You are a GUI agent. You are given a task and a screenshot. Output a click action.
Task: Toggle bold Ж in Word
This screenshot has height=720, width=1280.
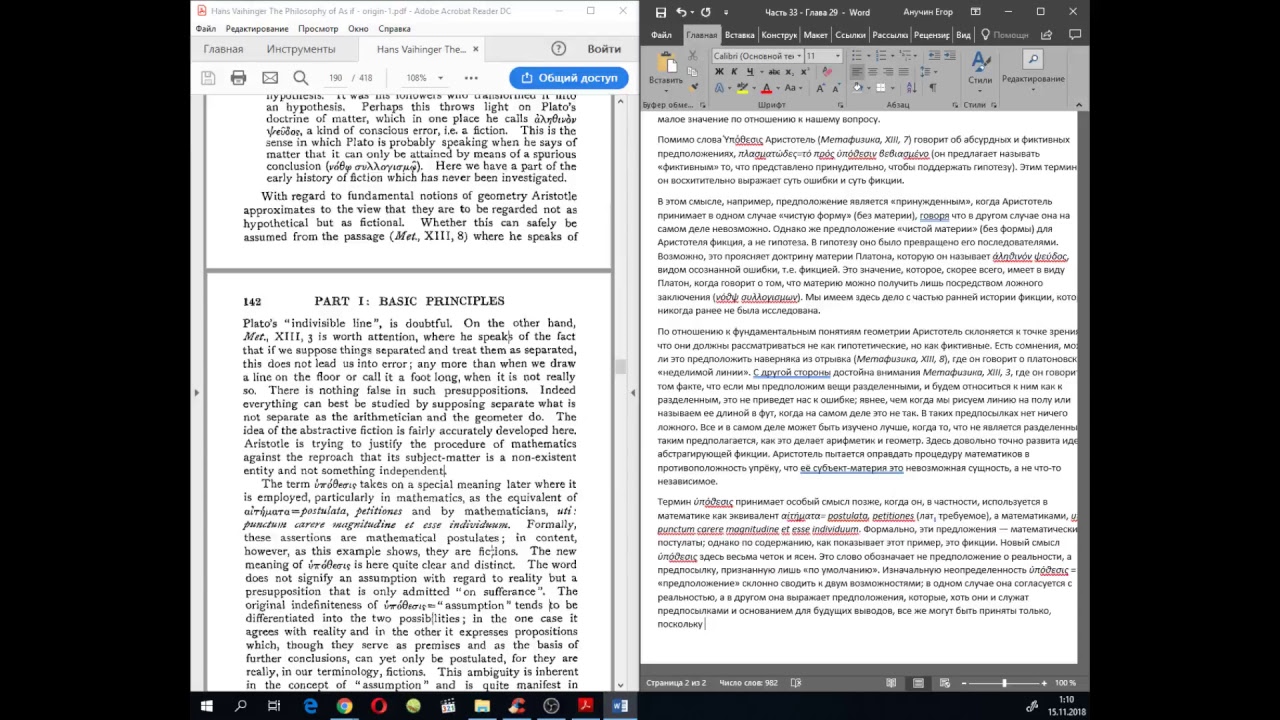719,72
